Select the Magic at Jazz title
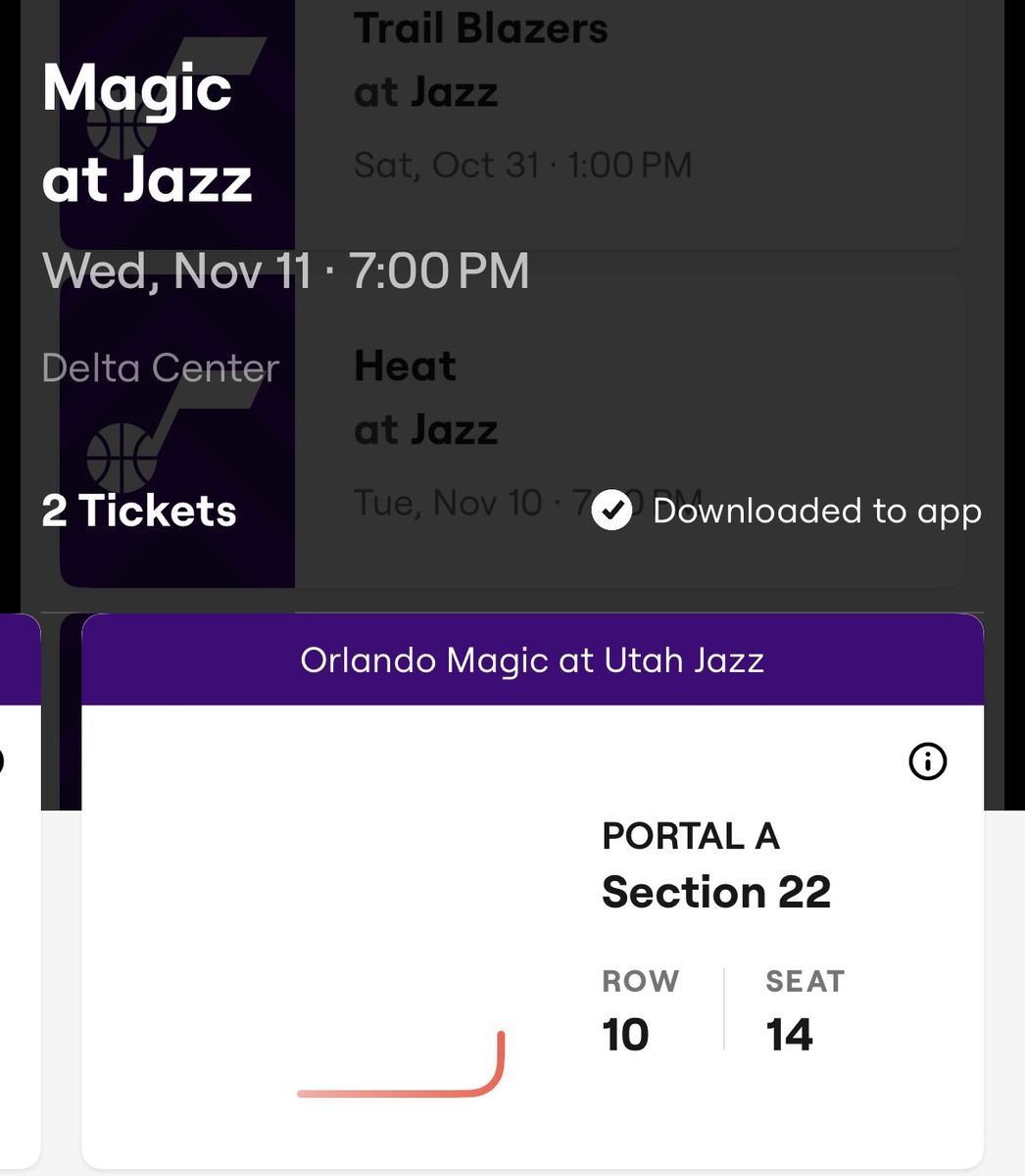Image resolution: width=1025 pixels, height=1176 pixels. click(x=147, y=133)
